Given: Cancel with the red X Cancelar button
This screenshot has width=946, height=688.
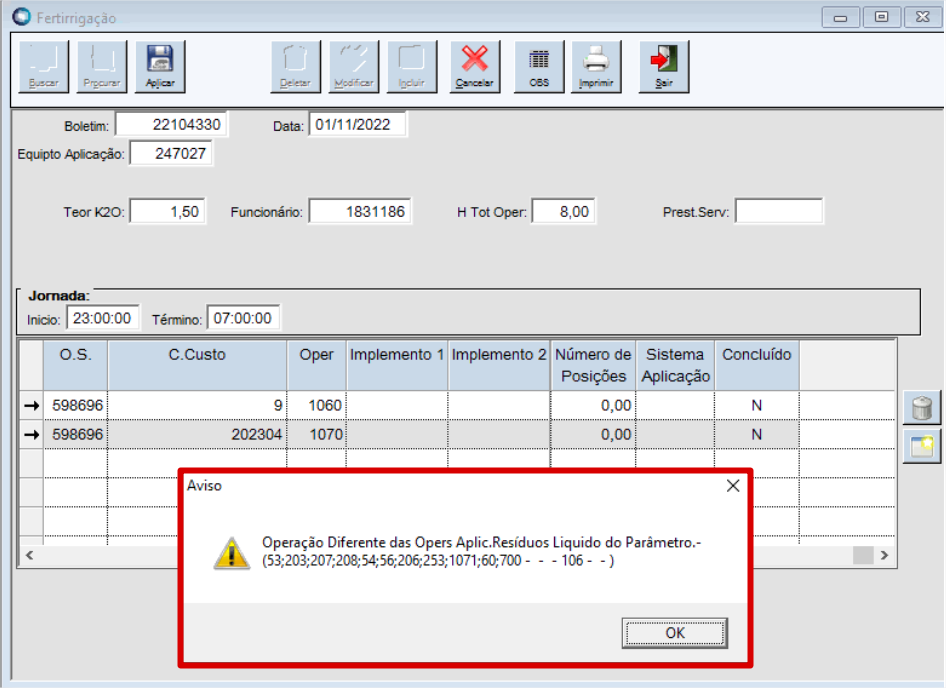Looking at the screenshot, I should click(474, 66).
